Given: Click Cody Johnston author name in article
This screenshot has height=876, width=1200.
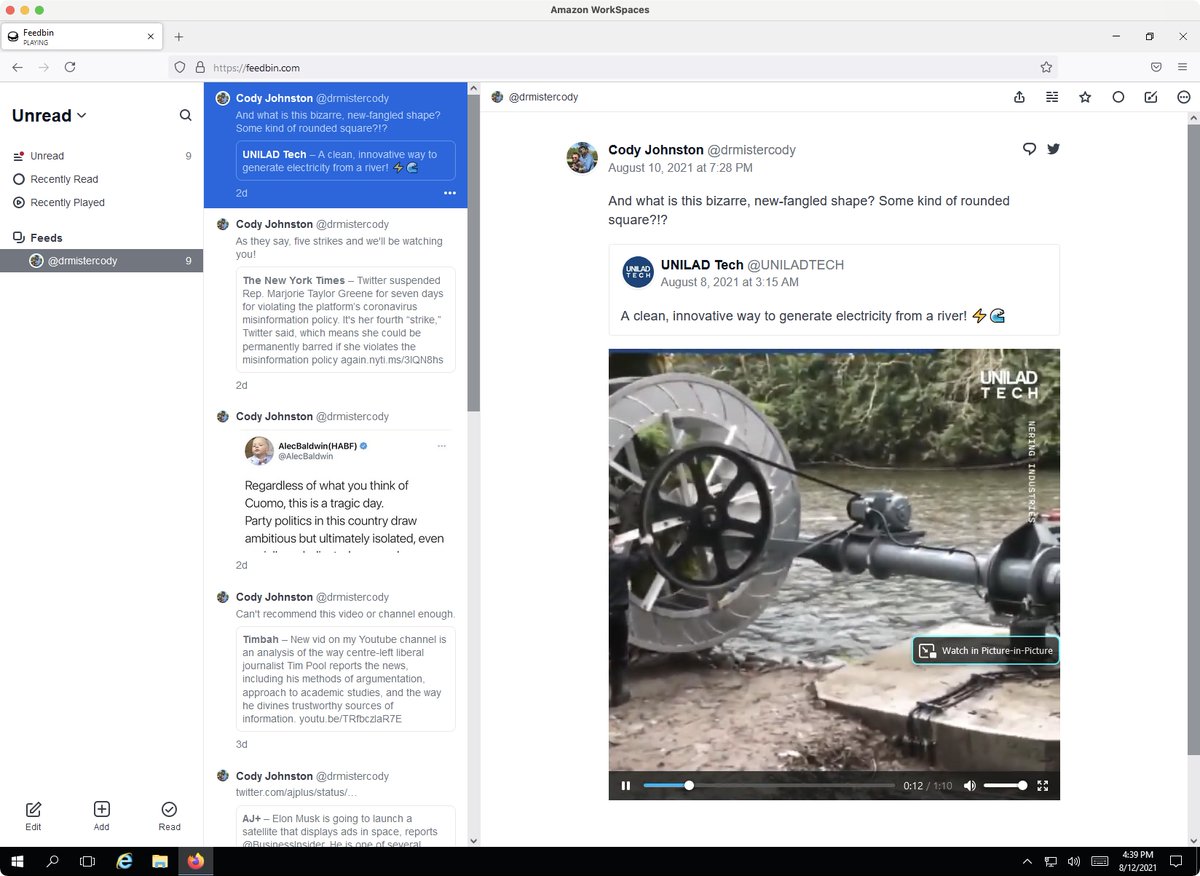Looking at the screenshot, I should tap(656, 150).
